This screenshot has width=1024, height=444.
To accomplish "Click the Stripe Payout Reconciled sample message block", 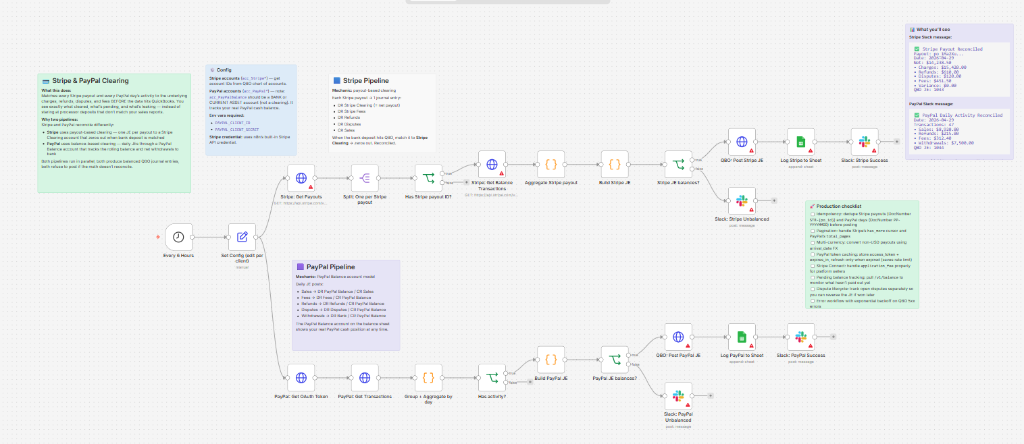I will point(959,69).
